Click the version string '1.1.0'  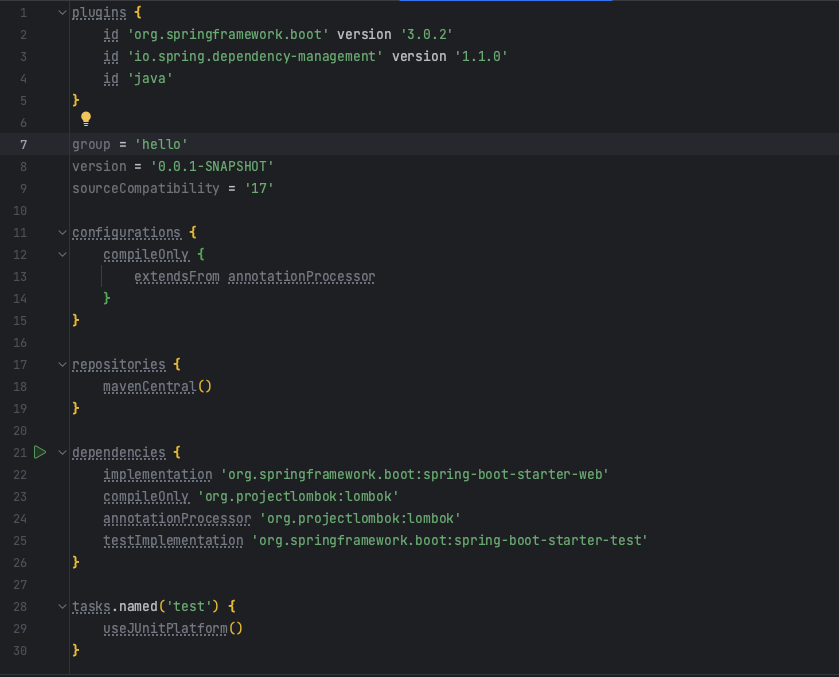click(x=481, y=56)
